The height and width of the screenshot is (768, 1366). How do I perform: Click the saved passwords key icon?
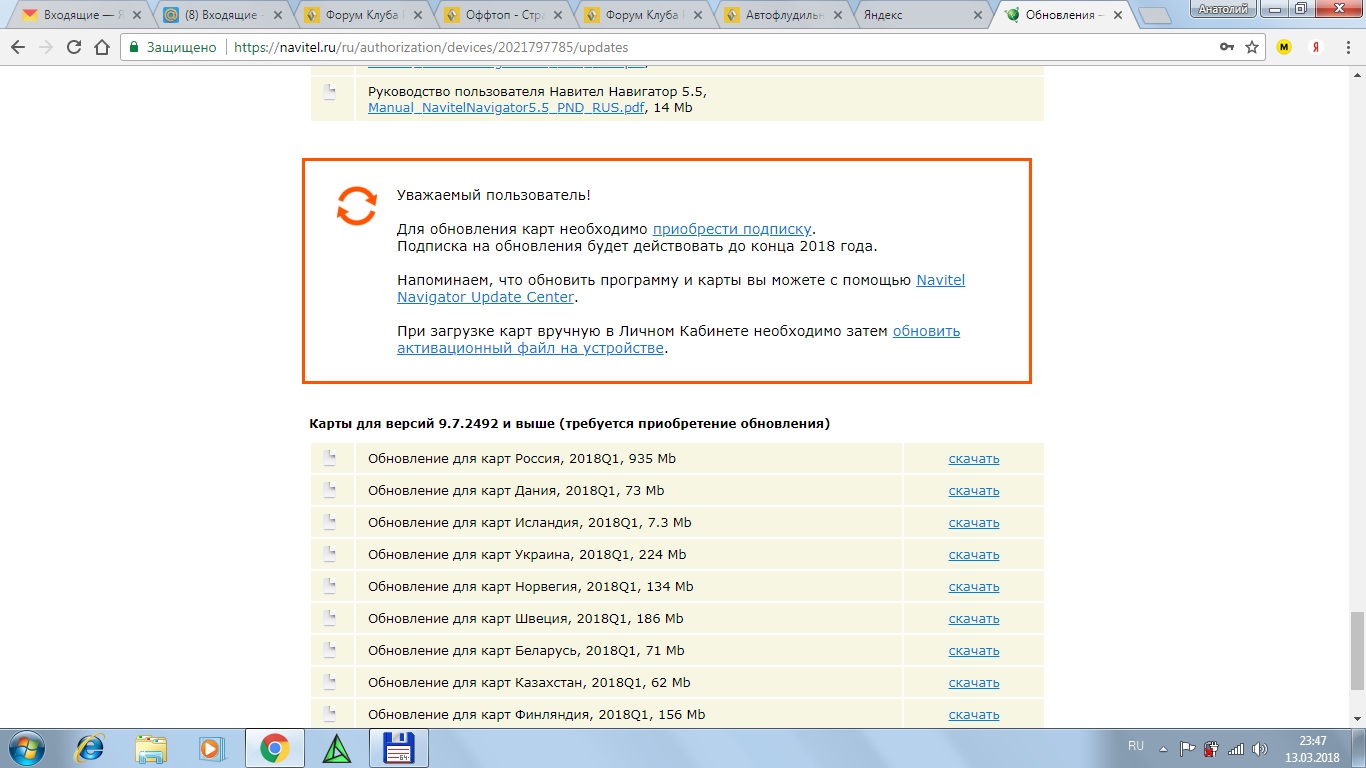[x=1227, y=47]
